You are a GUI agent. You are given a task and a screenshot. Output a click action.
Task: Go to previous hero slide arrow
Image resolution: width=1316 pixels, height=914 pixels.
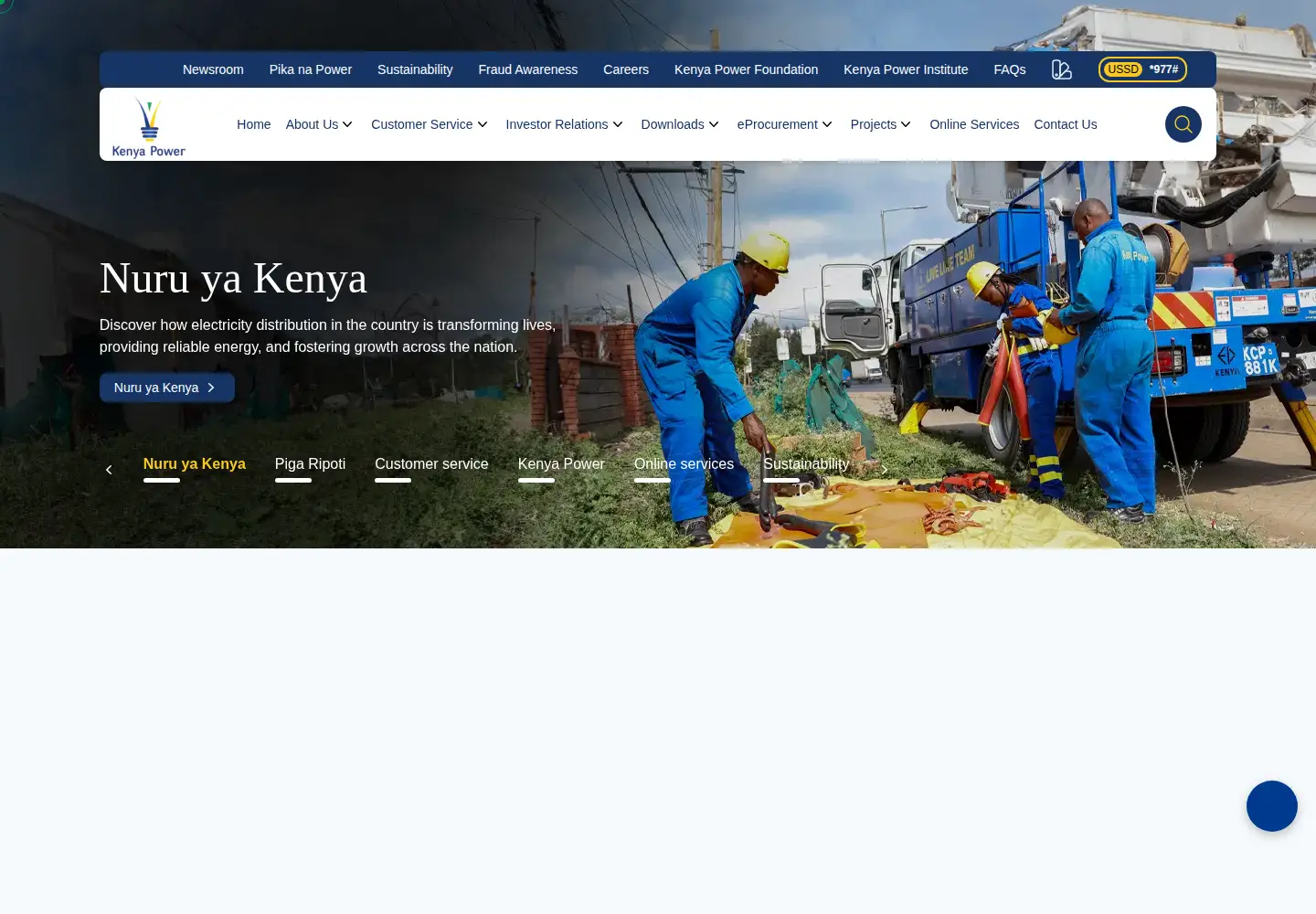109,470
